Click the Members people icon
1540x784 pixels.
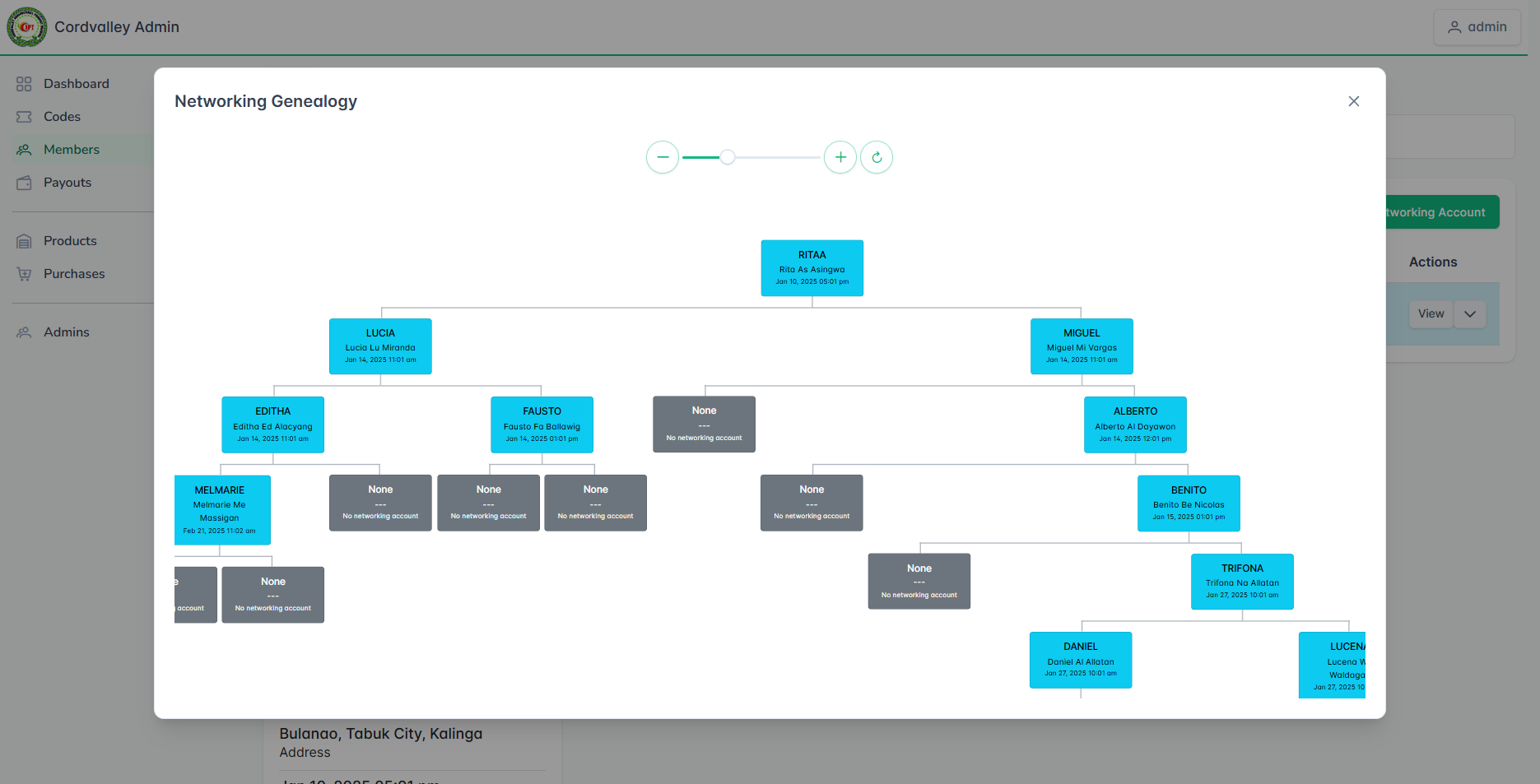click(24, 149)
